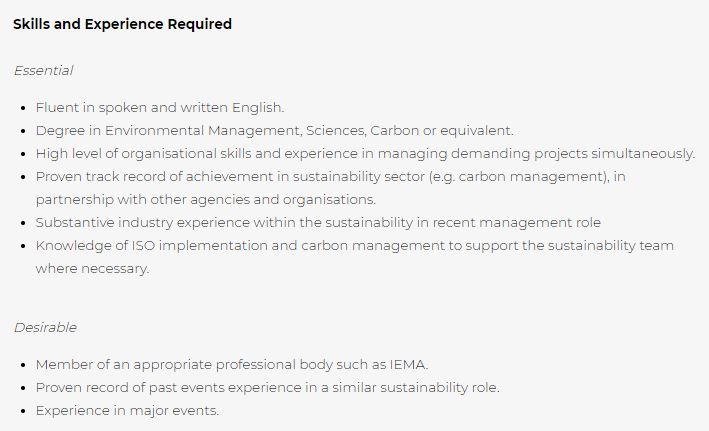709x431 pixels.
Task: Click 'partnership with other agencies' line
Action: 206,199
